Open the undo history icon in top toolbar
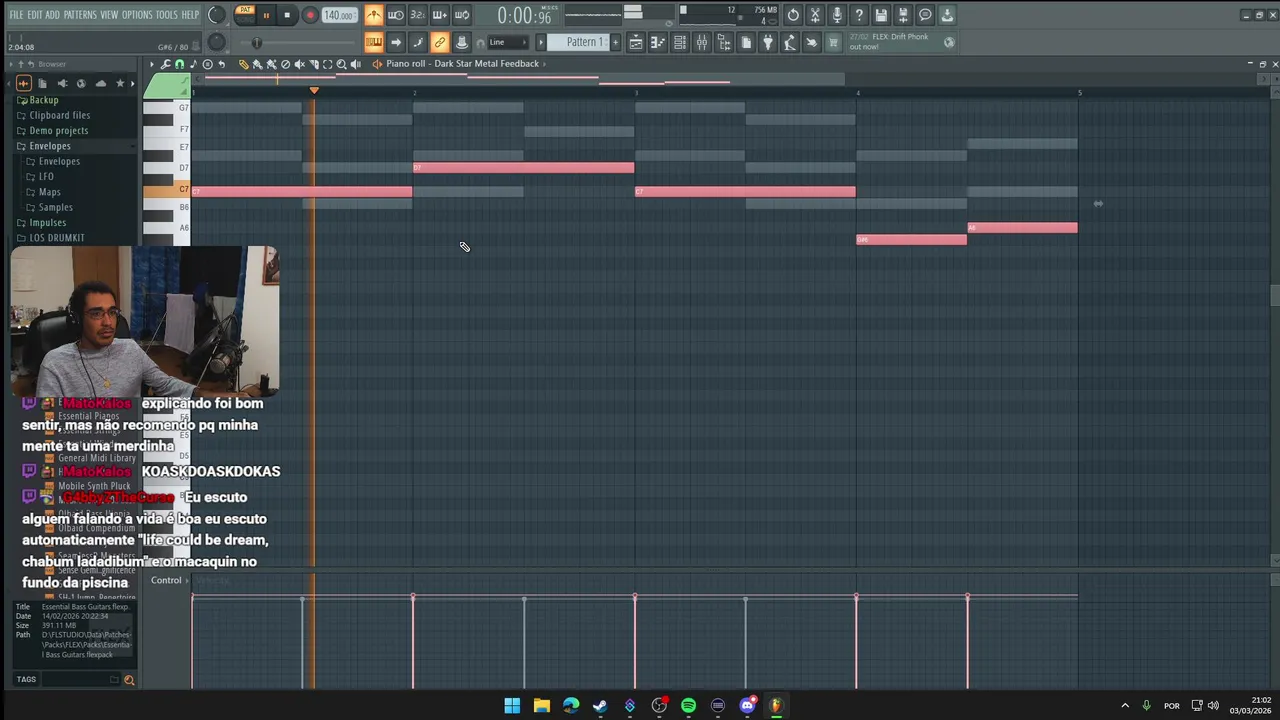The width and height of the screenshot is (1280, 720). coord(794,15)
